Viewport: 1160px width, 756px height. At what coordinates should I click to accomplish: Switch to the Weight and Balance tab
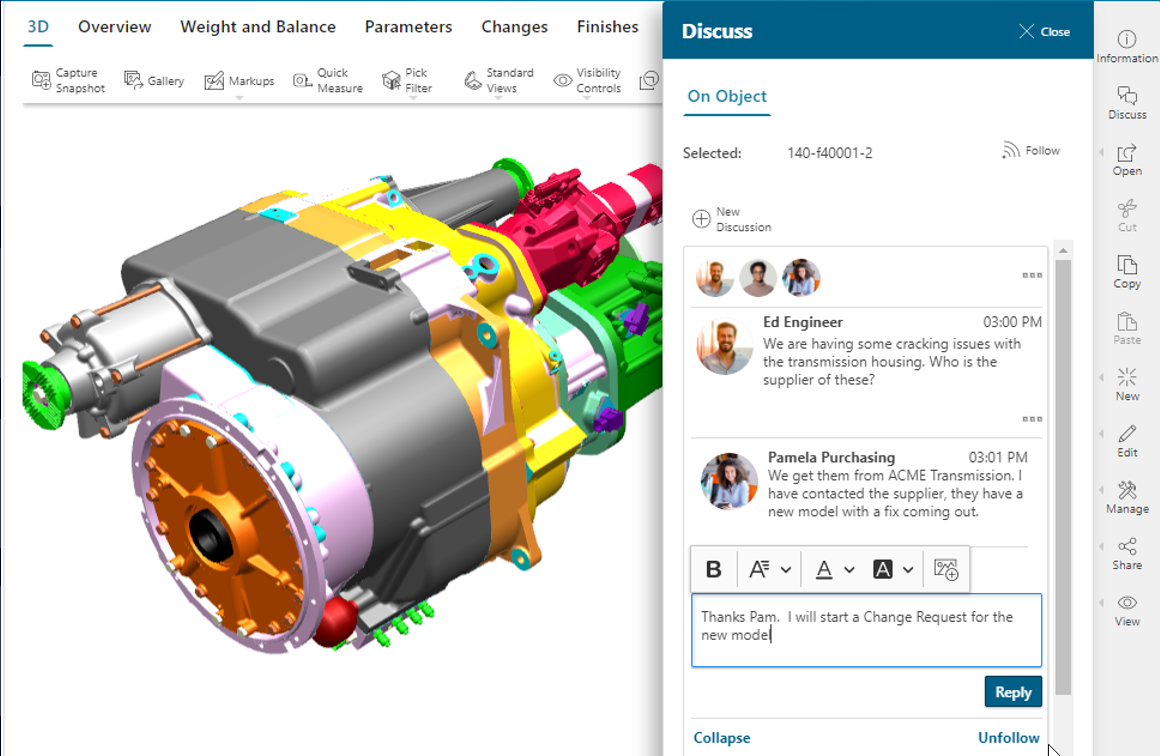pos(258,27)
